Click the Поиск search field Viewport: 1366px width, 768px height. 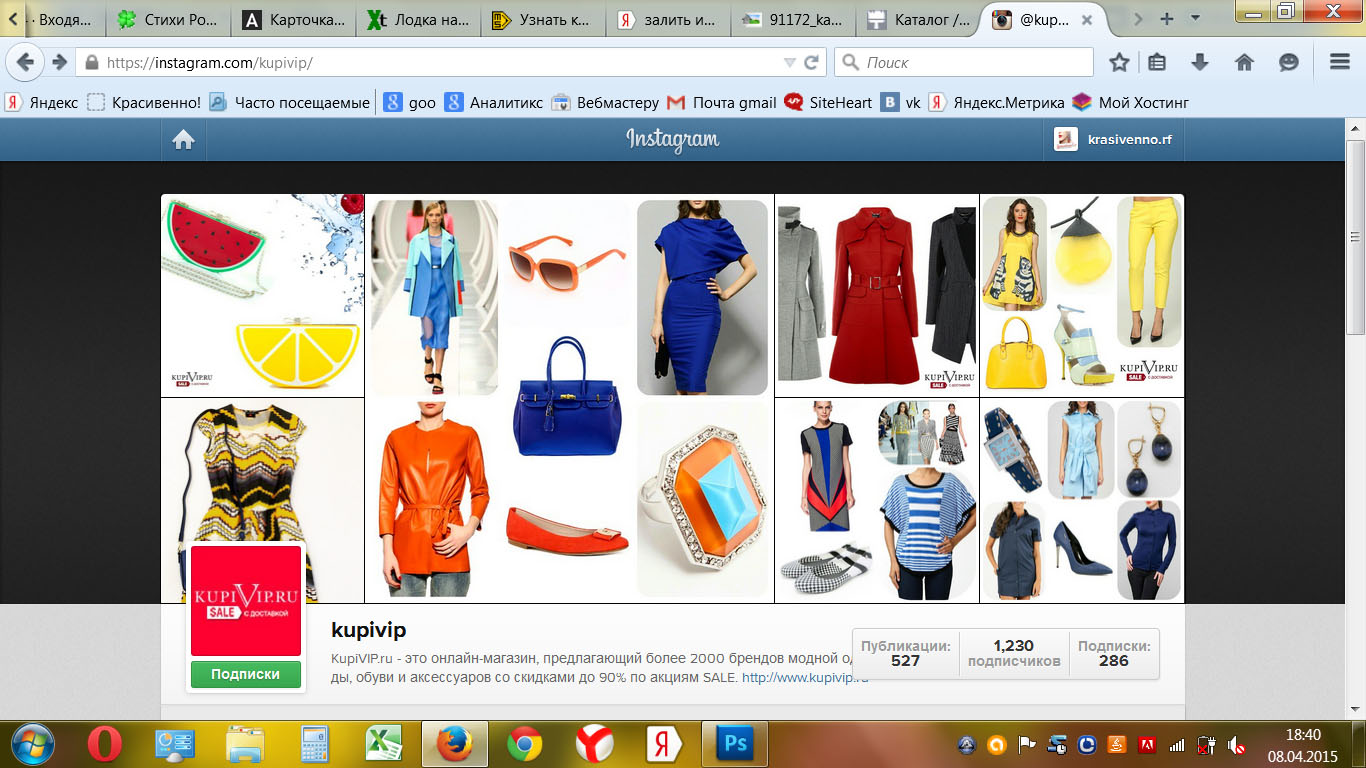click(964, 62)
